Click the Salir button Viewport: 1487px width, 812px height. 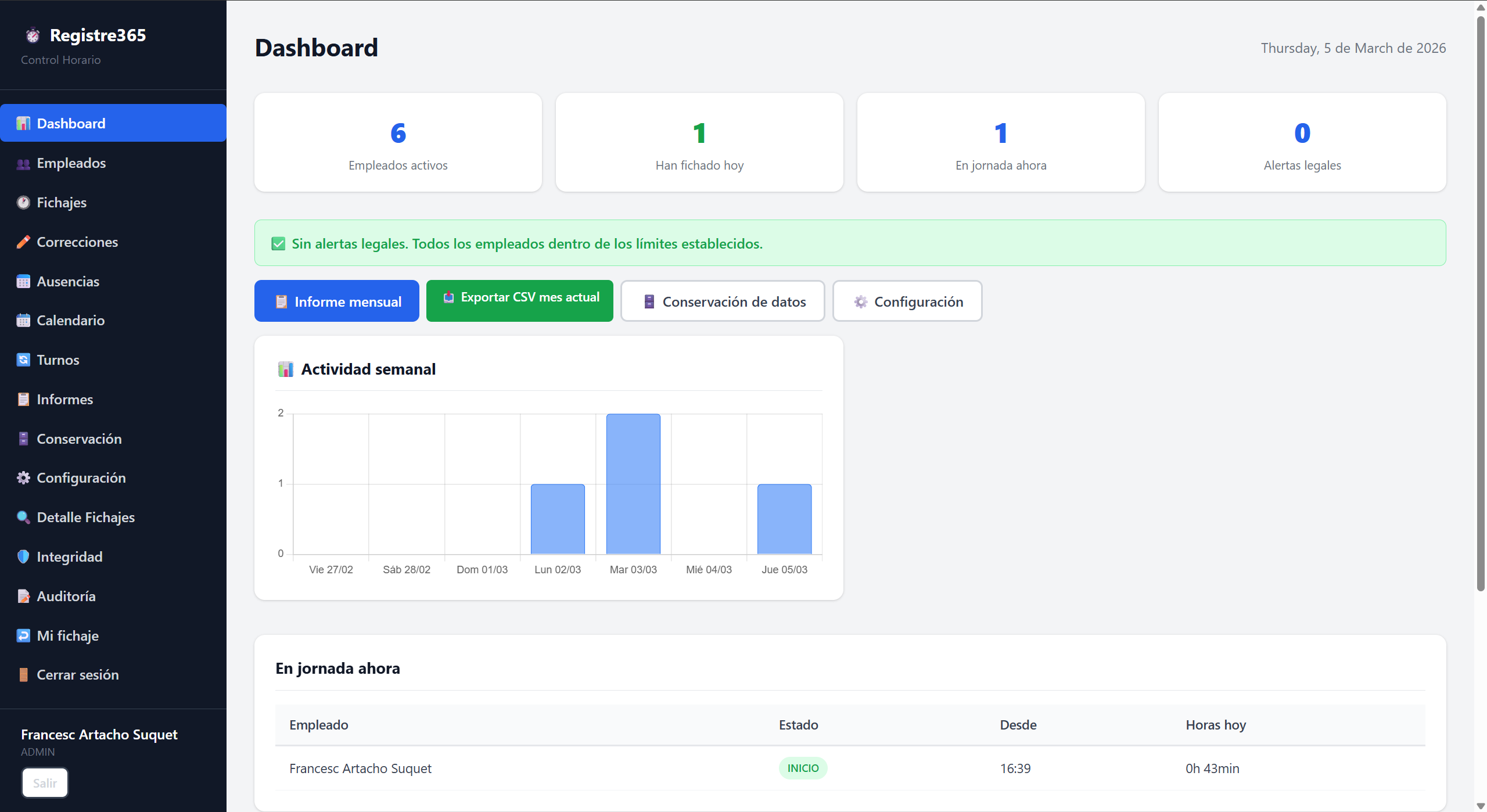click(45, 783)
